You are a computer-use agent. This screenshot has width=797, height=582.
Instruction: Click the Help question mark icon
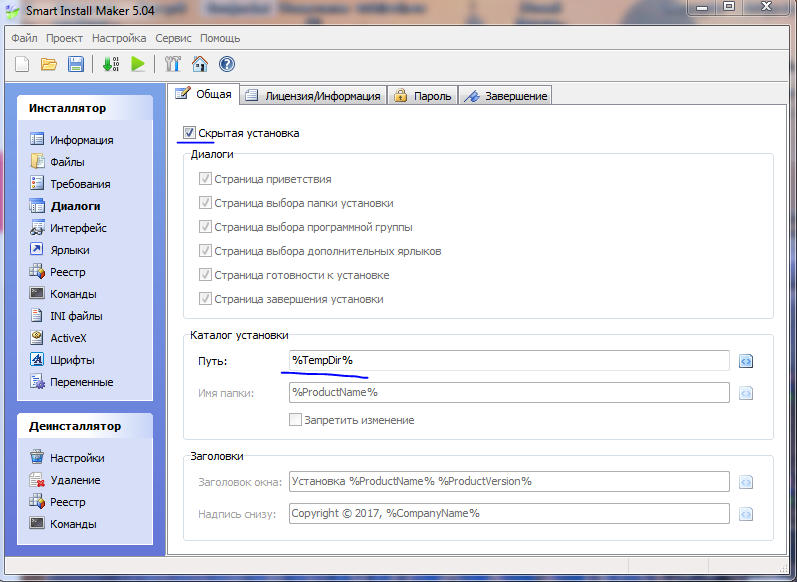[x=226, y=64]
